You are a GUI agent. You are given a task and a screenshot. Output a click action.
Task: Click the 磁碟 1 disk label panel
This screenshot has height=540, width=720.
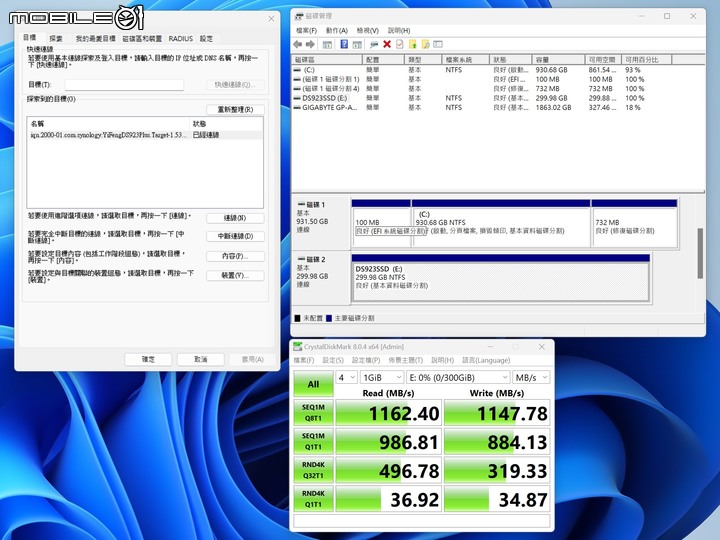(x=321, y=223)
